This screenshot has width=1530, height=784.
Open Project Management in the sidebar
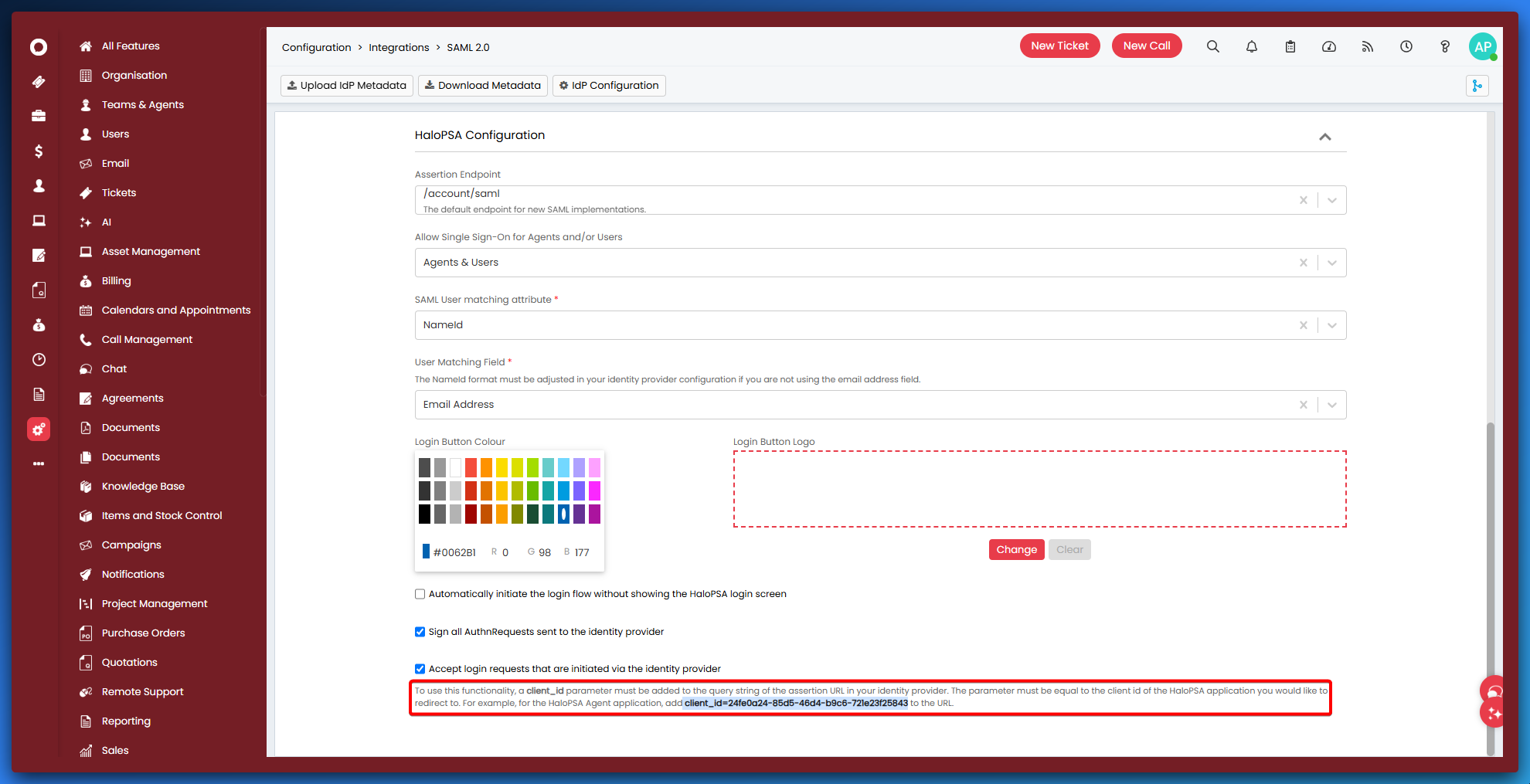pos(155,604)
